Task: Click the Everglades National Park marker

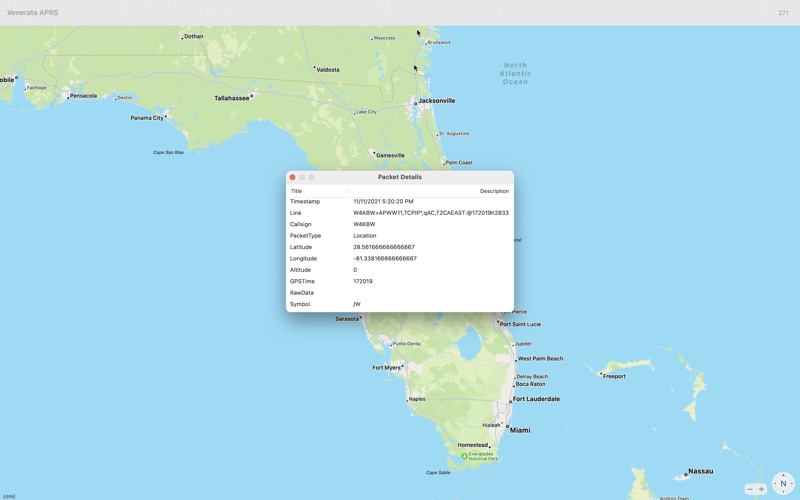Action: click(x=464, y=456)
